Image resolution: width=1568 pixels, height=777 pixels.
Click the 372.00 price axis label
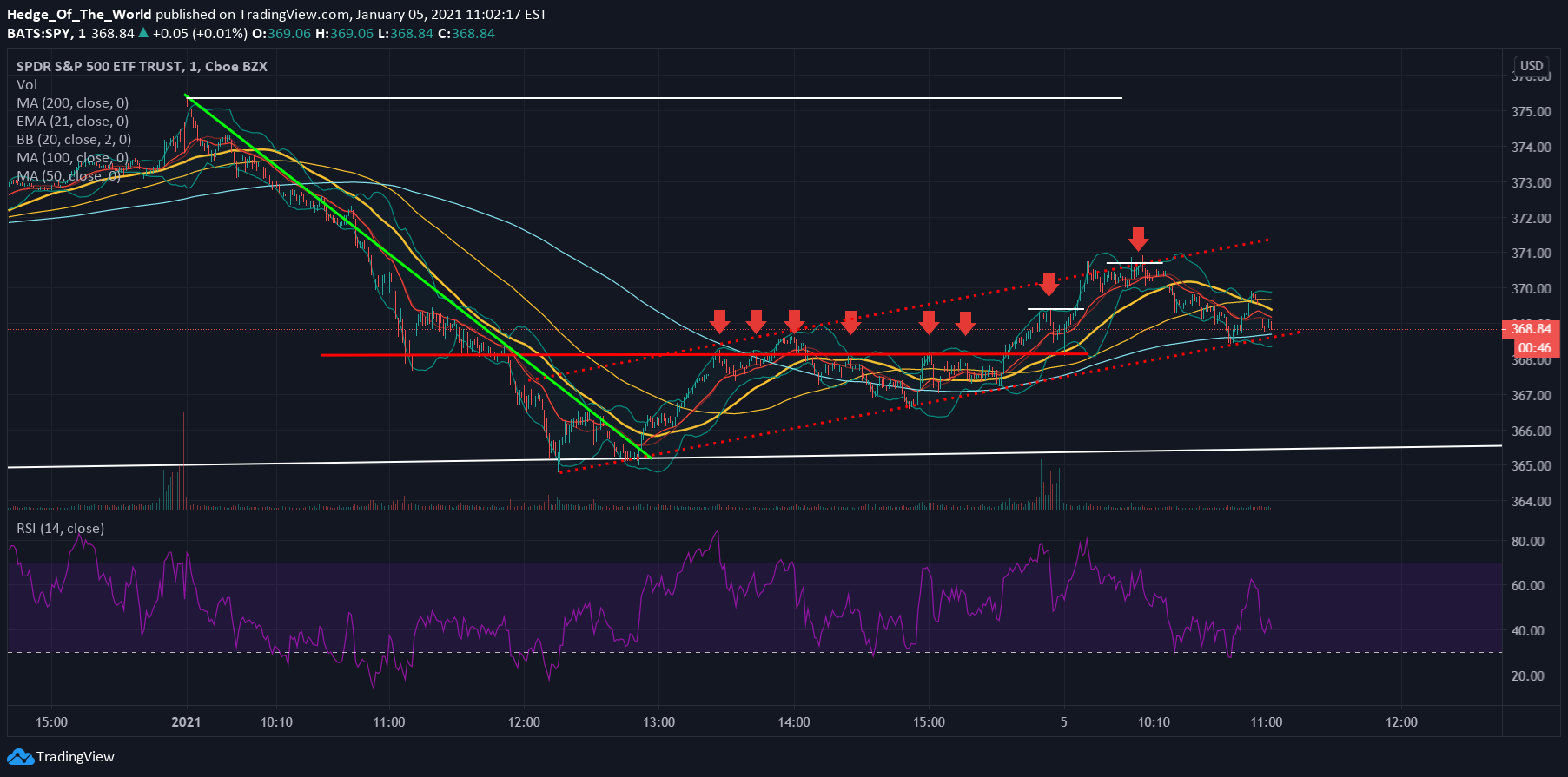coord(1531,218)
